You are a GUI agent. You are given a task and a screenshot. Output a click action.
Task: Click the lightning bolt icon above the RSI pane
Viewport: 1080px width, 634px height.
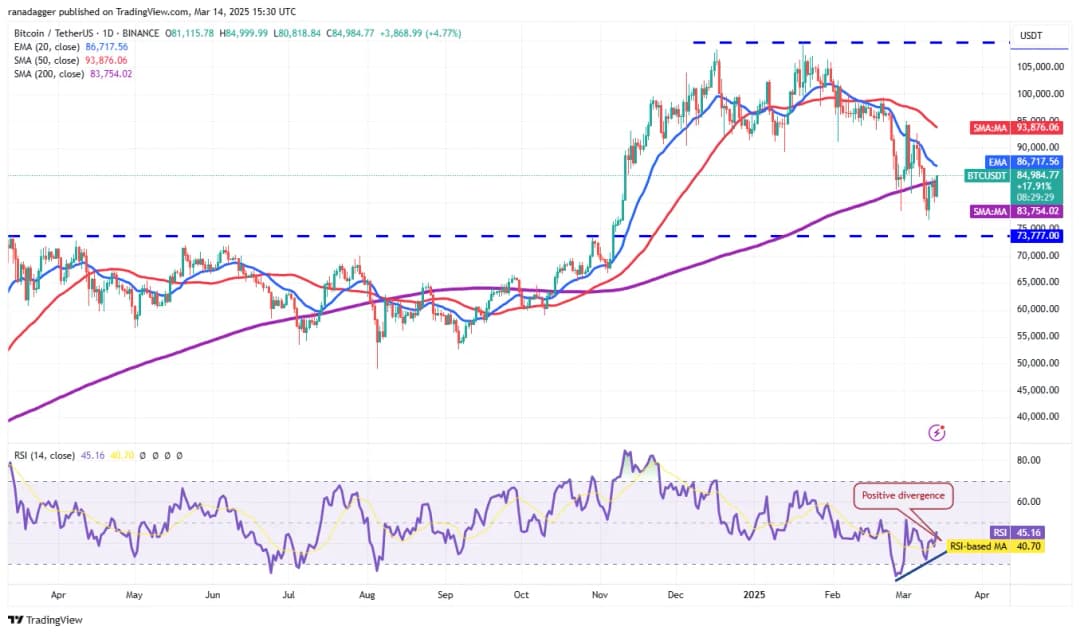(937, 433)
